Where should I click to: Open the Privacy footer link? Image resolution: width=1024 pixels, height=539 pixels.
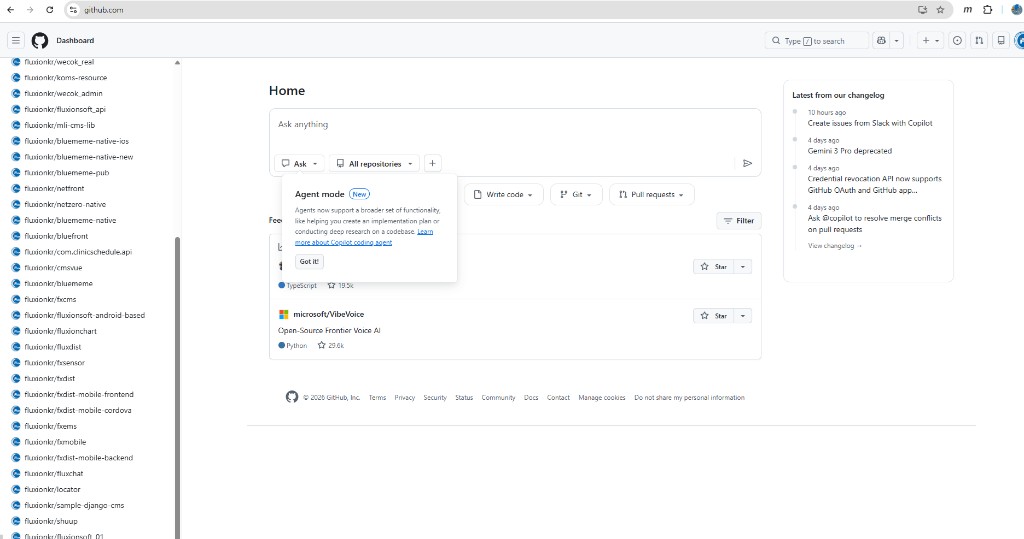[405, 397]
